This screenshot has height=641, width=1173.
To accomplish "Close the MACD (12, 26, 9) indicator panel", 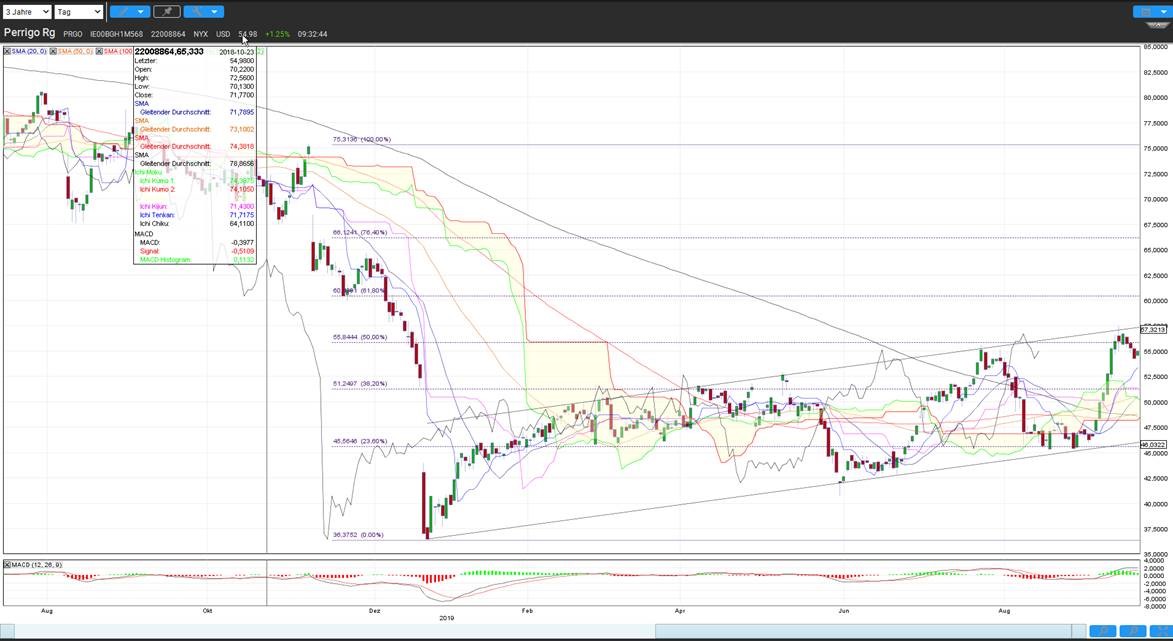I will 8,565.
